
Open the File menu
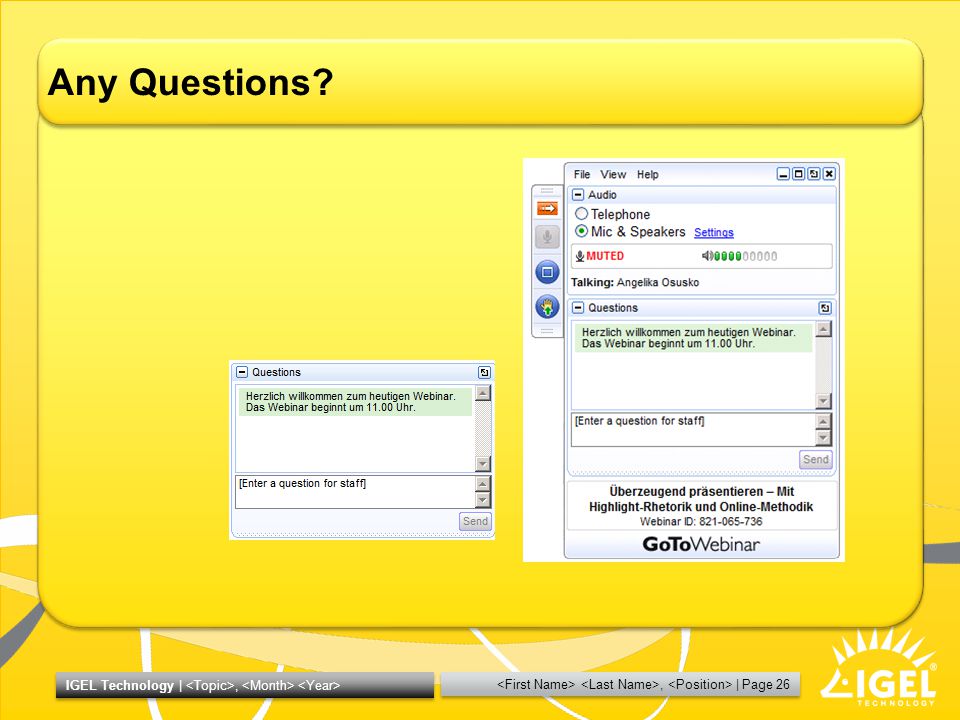click(582, 174)
